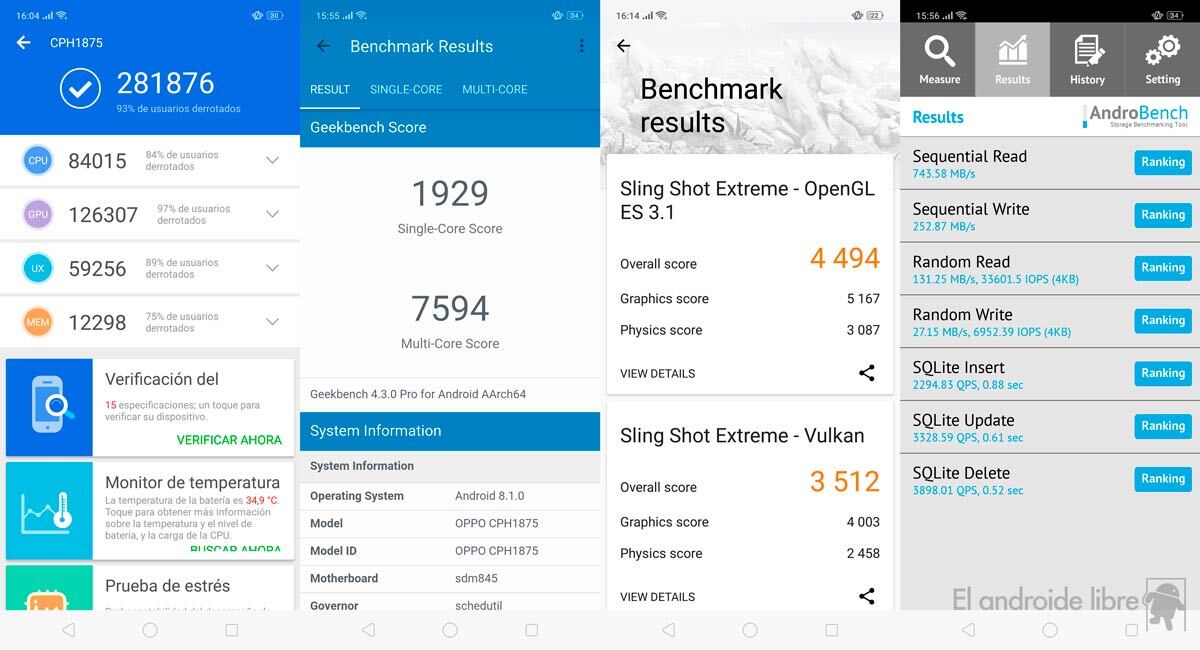Open AndroBench Measure tab
Image resolution: width=1200 pixels, height=650 pixels.
939,60
